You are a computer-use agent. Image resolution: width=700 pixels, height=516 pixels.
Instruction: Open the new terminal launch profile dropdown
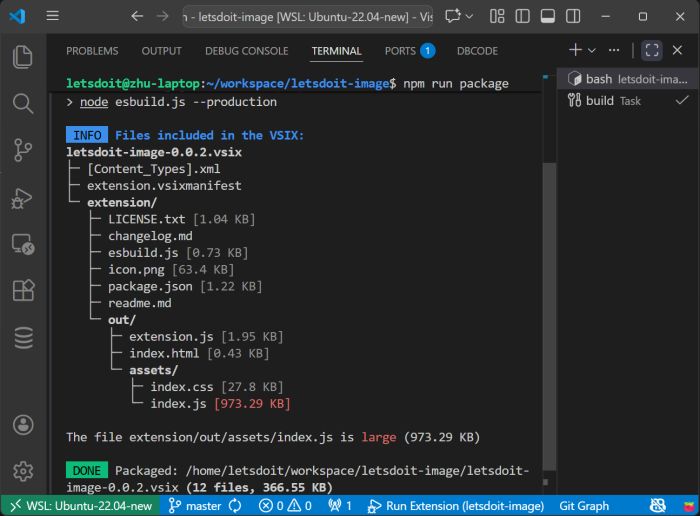pos(592,50)
